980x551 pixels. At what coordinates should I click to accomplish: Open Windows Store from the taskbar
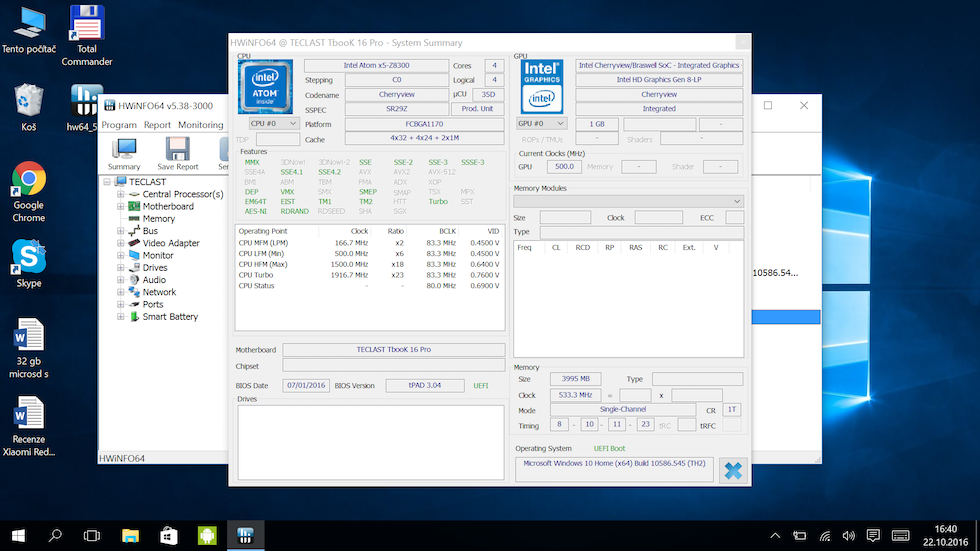click(167, 534)
